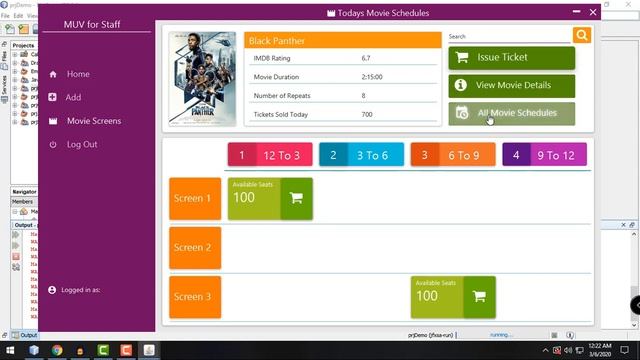Screen dimensions: 640x360
Task: Click the Movie Duration value 2:15:00
Action: (372, 77)
